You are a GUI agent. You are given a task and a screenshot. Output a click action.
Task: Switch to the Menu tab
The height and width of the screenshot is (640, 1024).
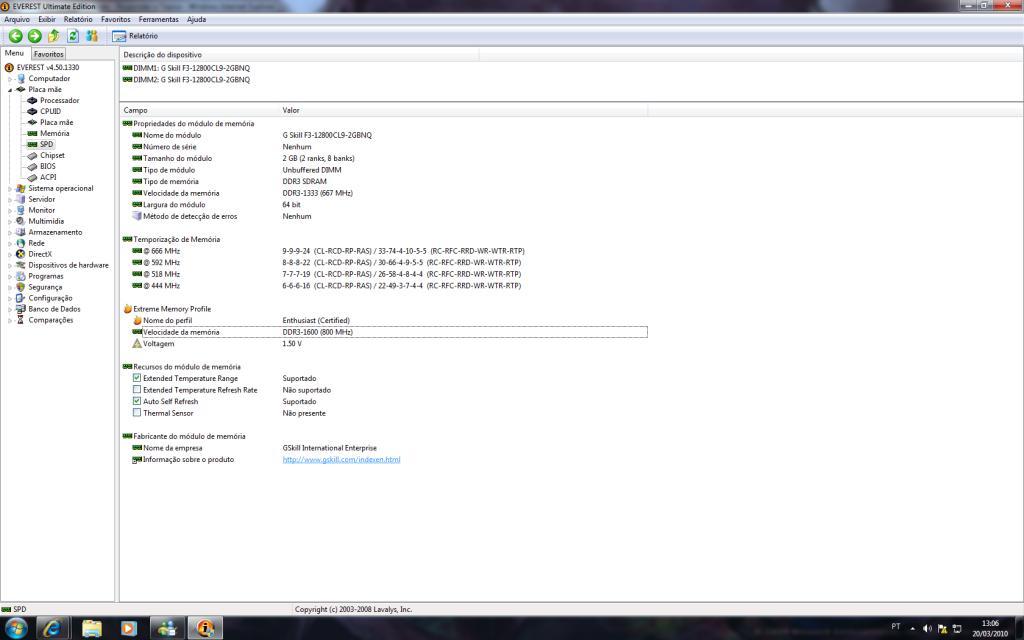(x=14, y=54)
